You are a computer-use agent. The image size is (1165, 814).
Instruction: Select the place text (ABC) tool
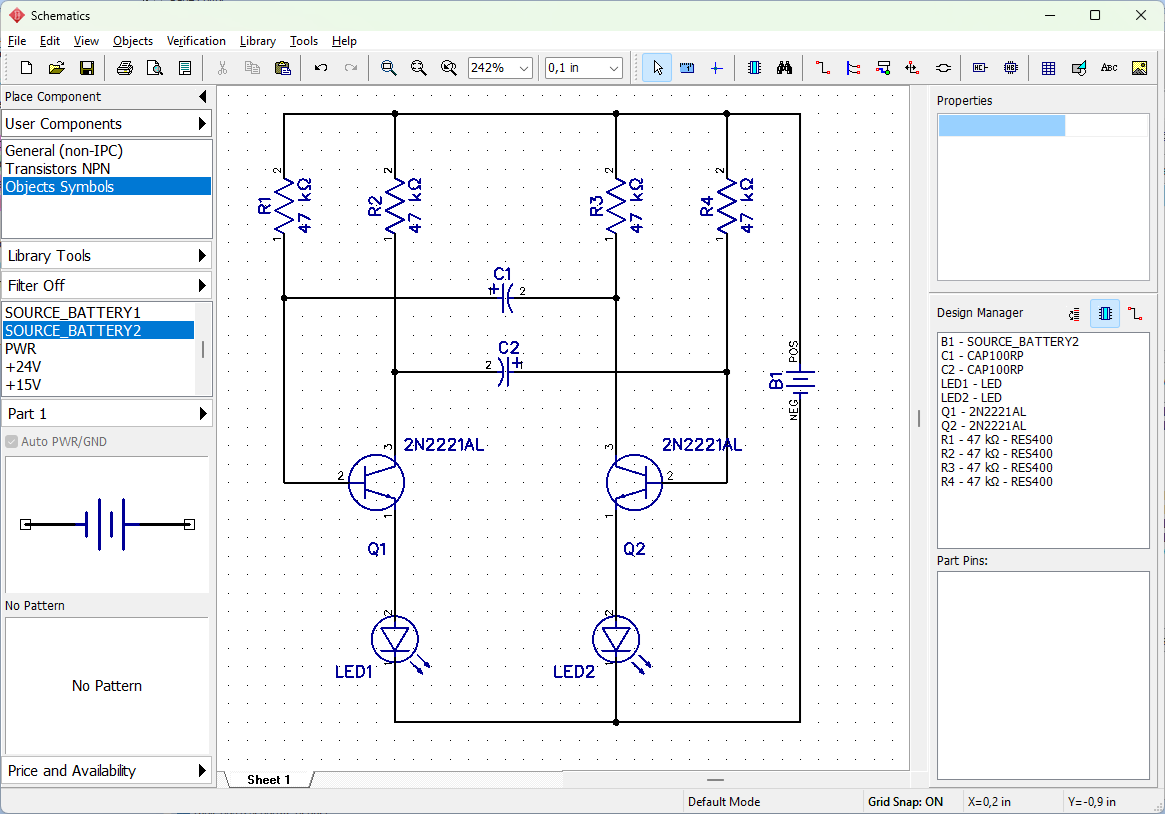click(x=1109, y=68)
